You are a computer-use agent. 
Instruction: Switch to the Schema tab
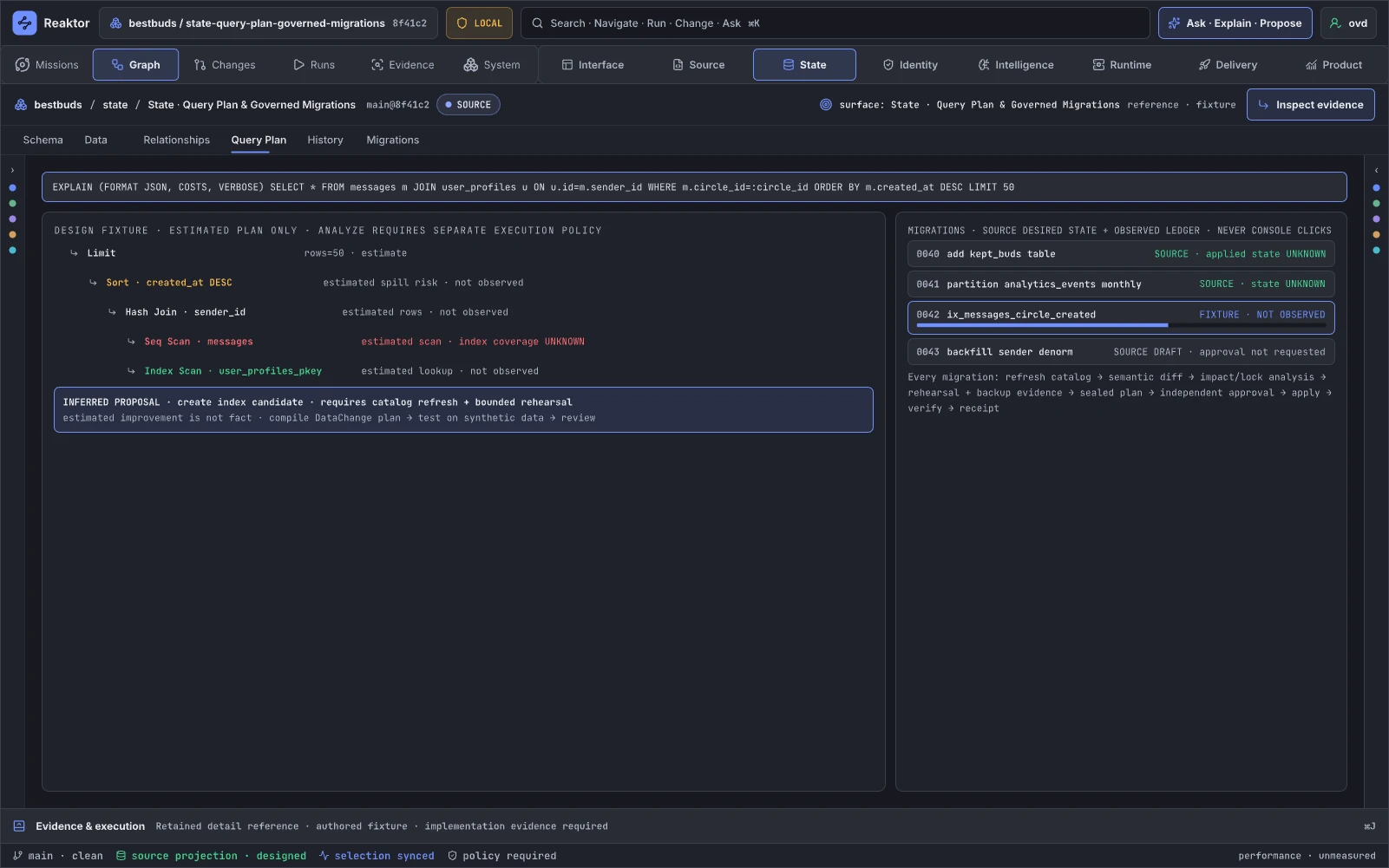(43, 140)
